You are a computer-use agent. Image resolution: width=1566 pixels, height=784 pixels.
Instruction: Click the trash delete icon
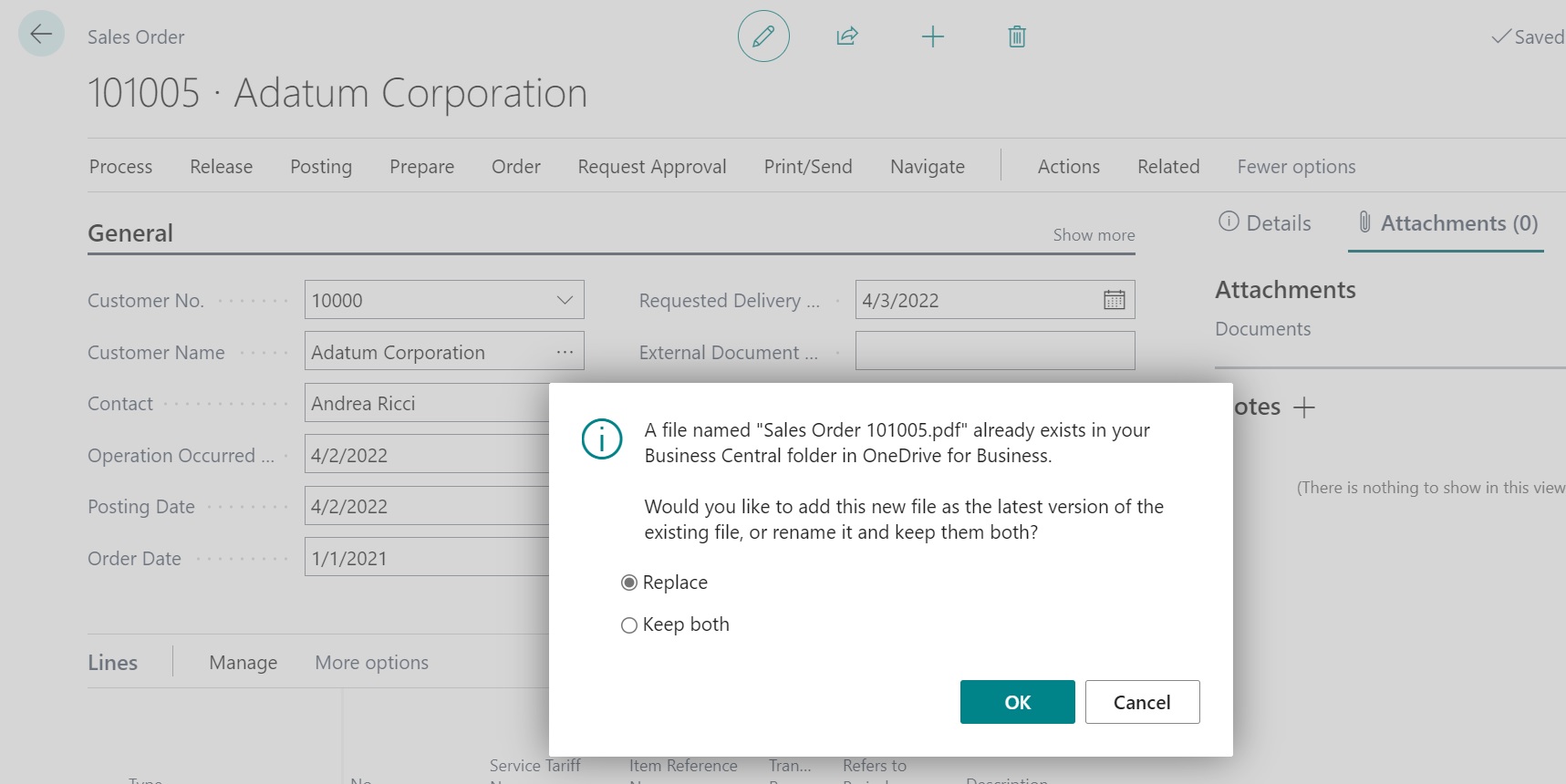pos(1017,37)
